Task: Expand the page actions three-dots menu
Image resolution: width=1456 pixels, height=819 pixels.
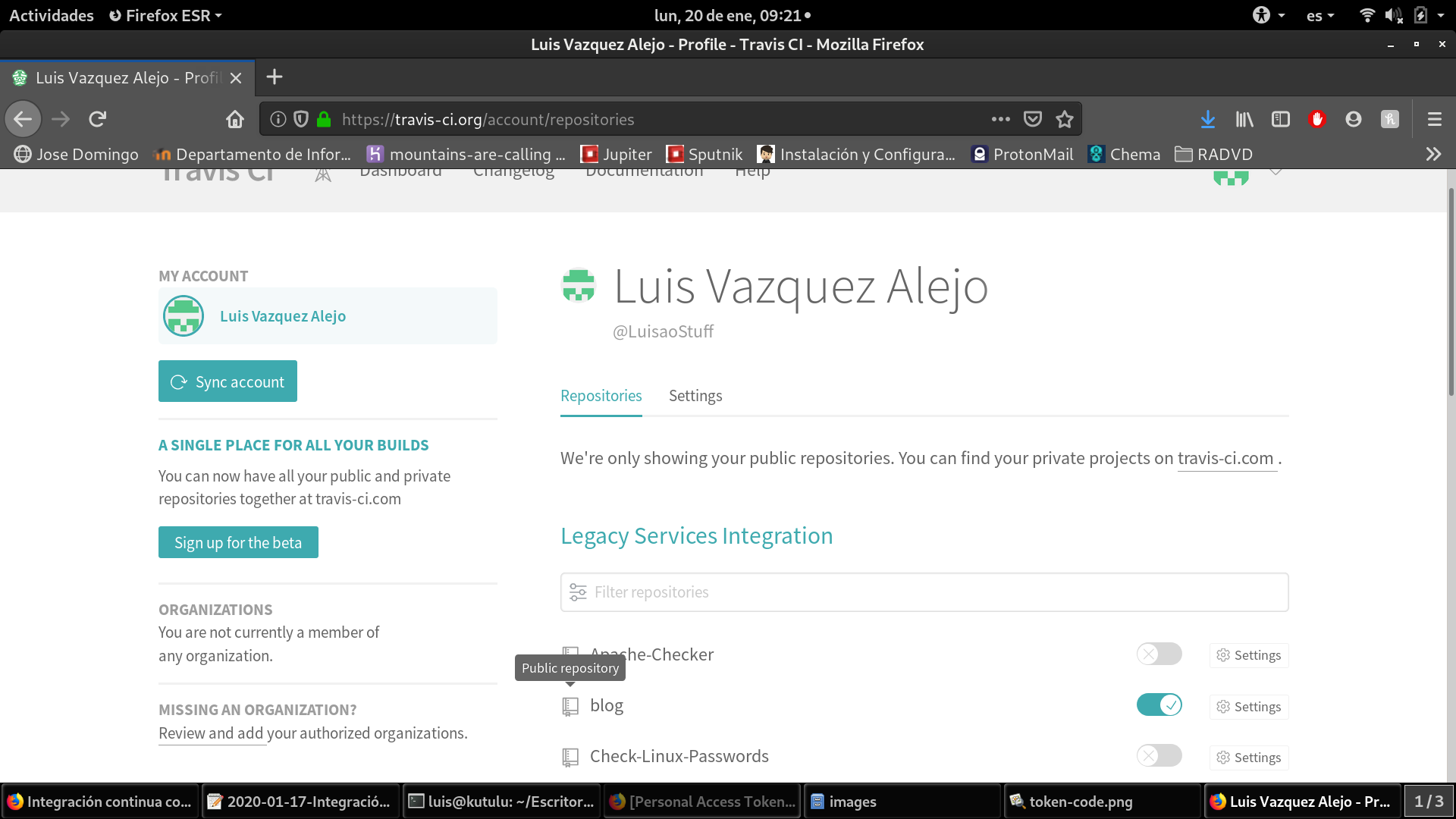Action: [1000, 119]
